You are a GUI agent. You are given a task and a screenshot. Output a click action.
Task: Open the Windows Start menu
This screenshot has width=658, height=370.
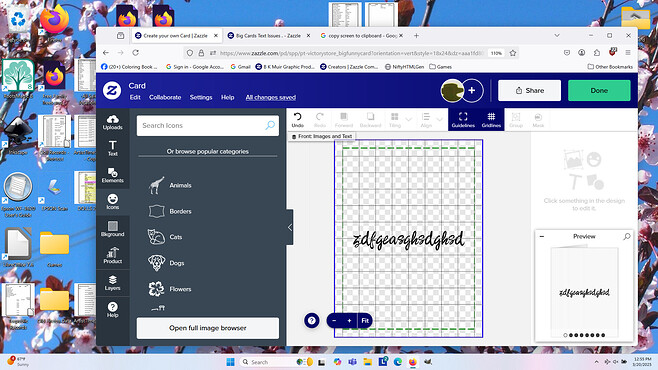[x=230, y=362]
